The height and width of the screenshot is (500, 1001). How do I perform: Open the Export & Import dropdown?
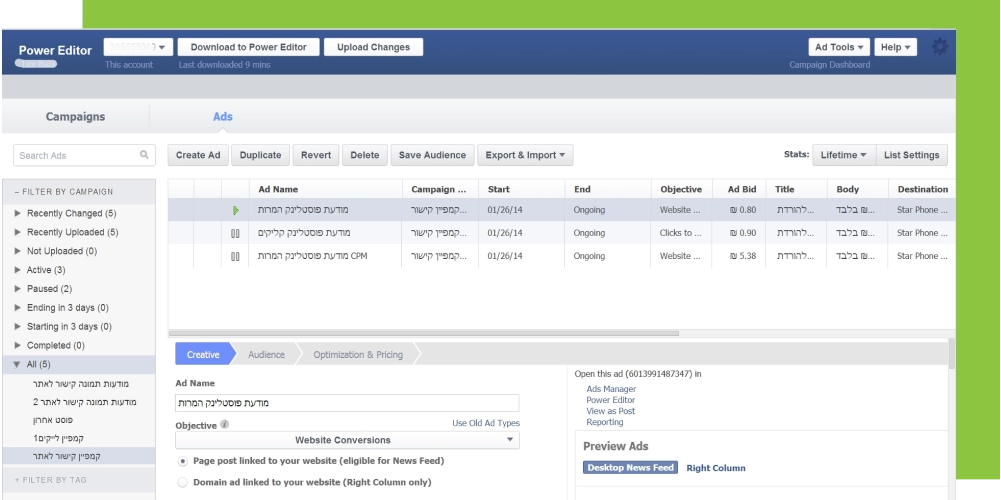pyautogui.click(x=526, y=155)
